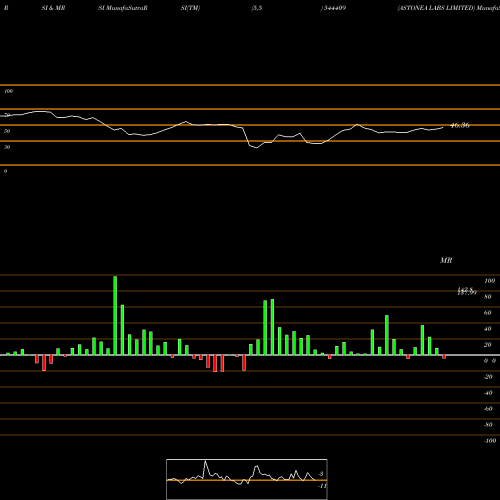Click the -80 label on MR axis
Viewport: 500px width, 500px height.
pos(488,425)
